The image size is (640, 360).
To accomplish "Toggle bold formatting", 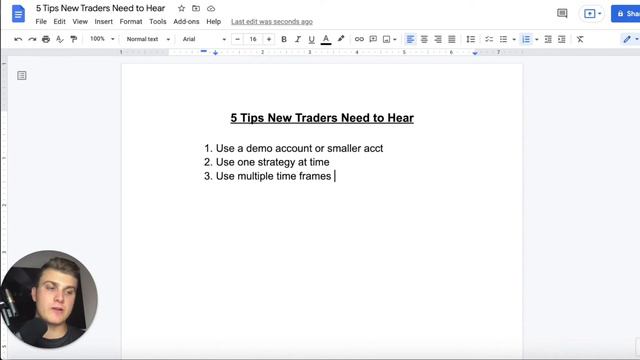I will click(x=284, y=39).
